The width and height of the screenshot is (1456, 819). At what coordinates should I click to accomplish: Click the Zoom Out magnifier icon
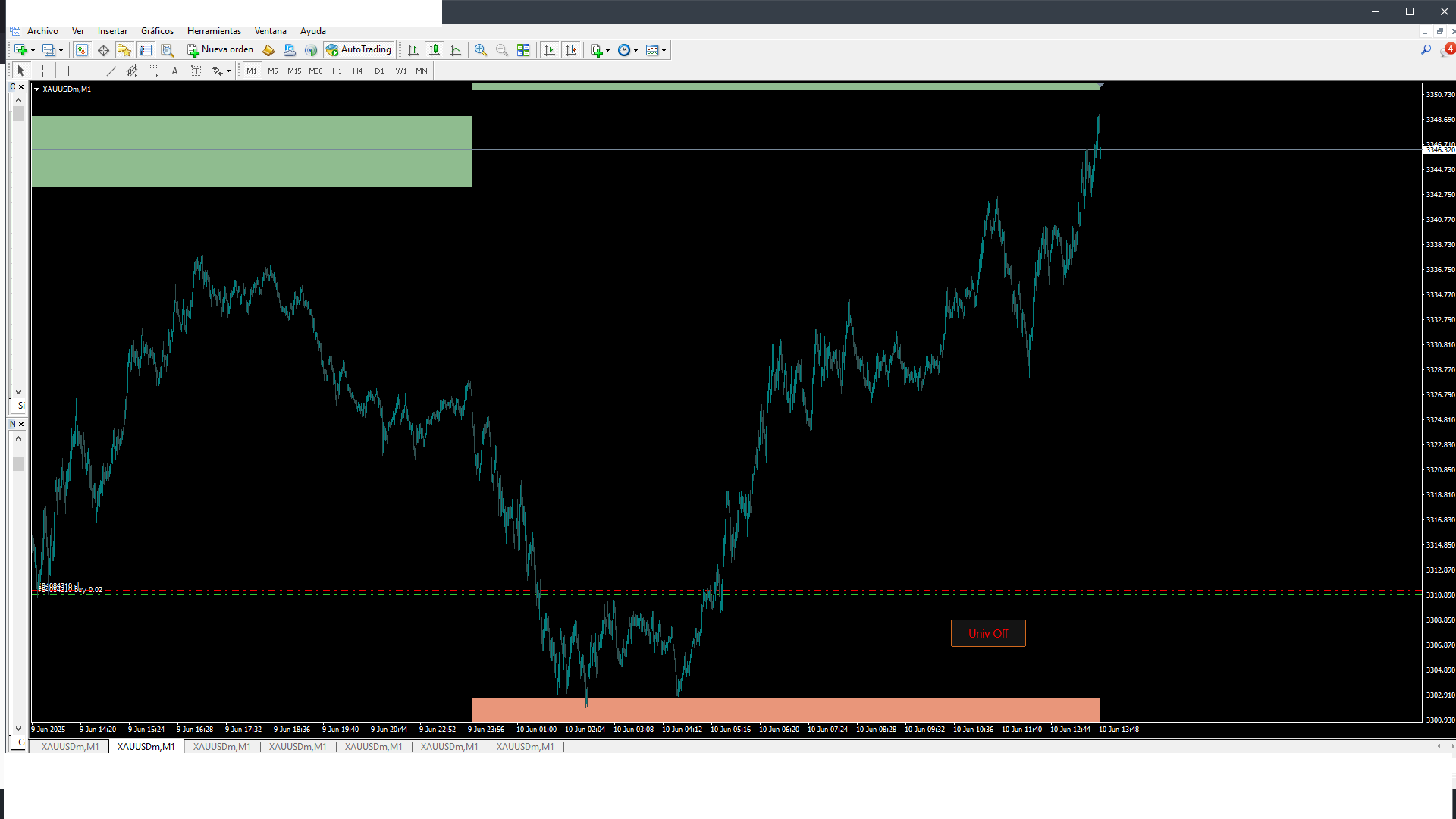501,50
